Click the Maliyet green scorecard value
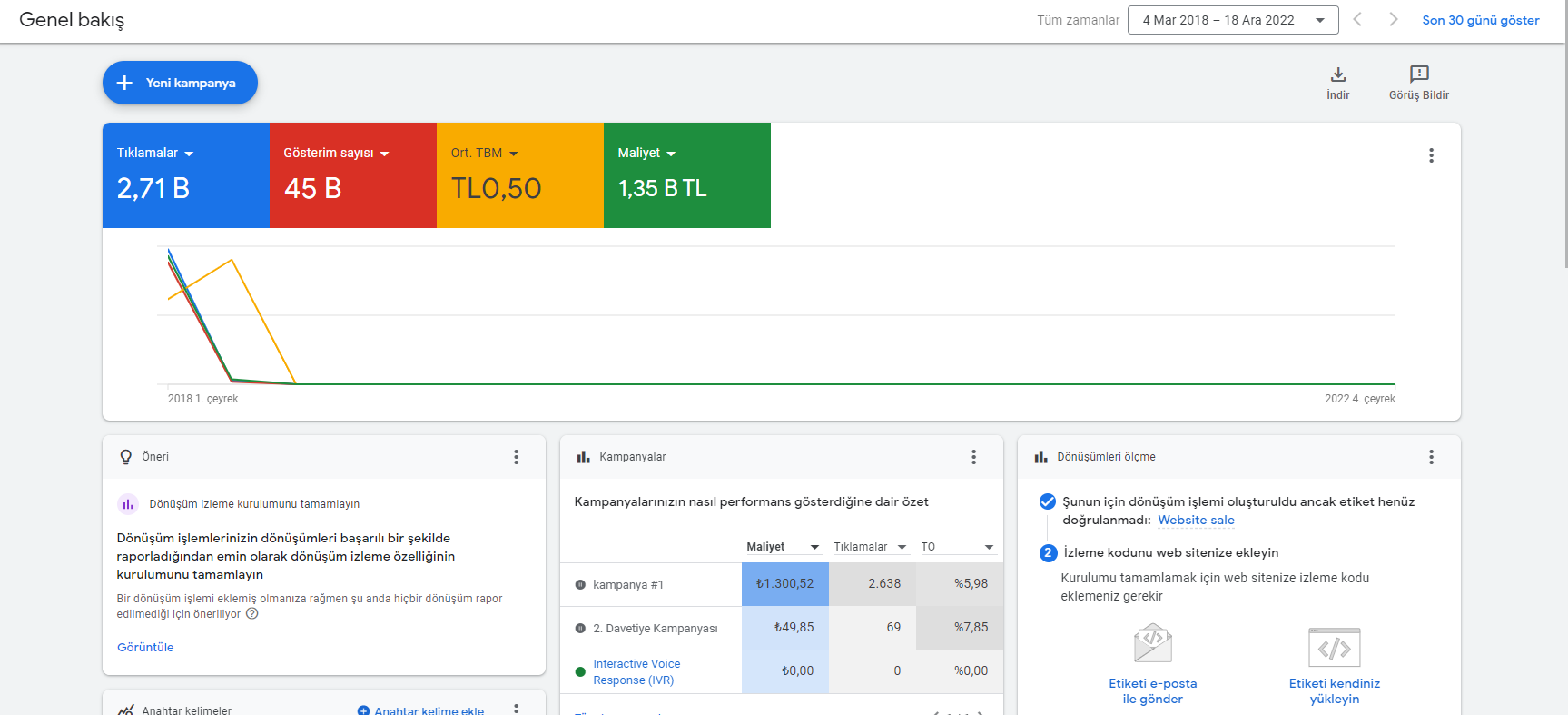The image size is (1568, 715). [662, 188]
